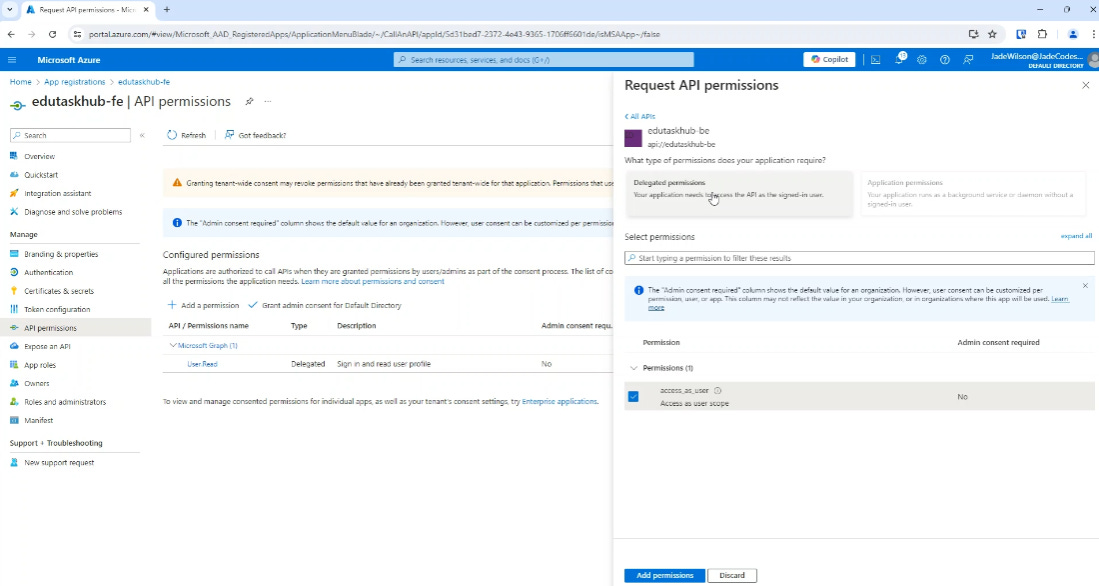Open the feedback icon in top bar
Screen dimensions: 1099x586
(968, 60)
